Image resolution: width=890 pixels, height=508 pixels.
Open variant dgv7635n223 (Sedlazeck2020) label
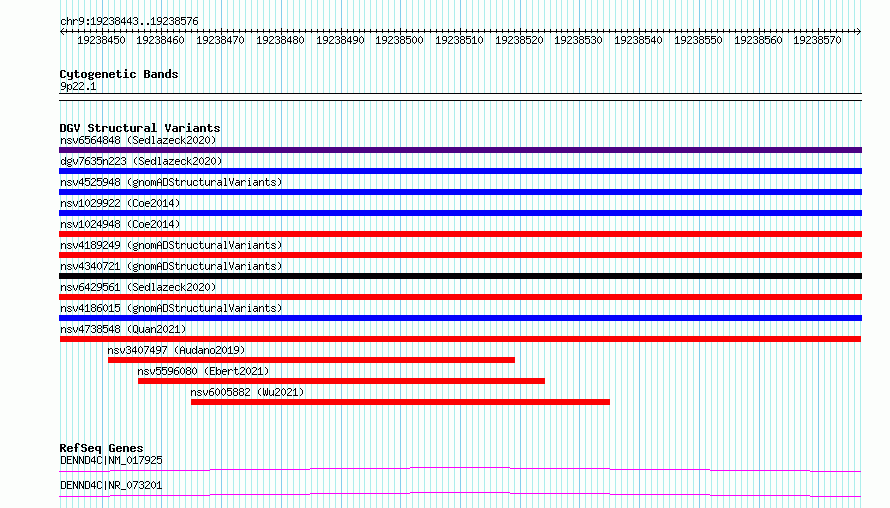pyautogui.click(x=141, y=161)
